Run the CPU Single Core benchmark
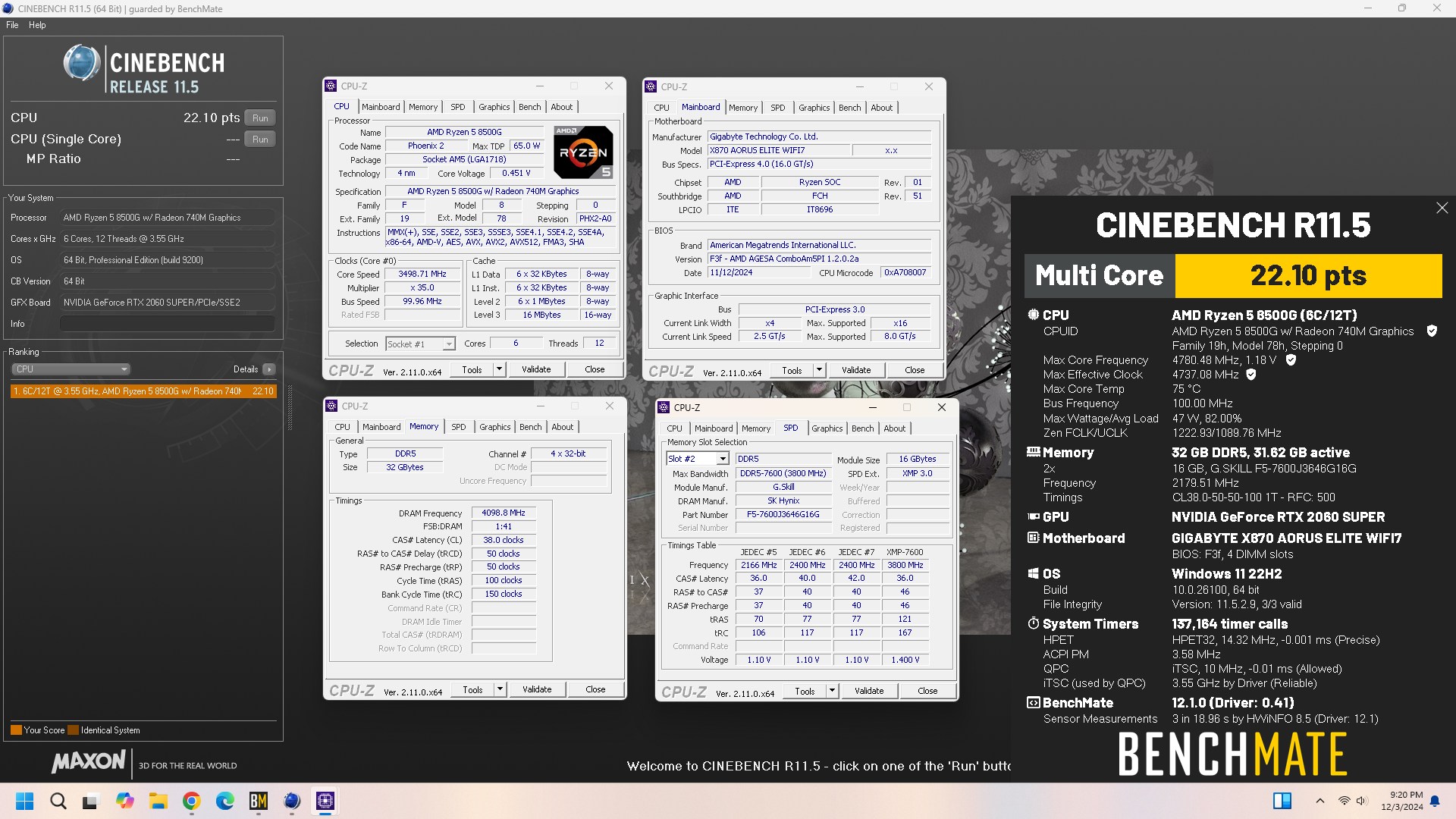 (x=260, y=139)
